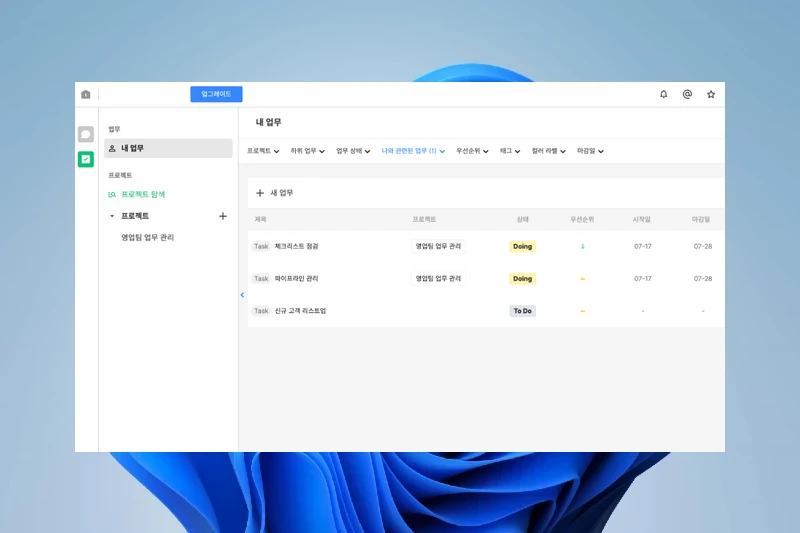Add a project with the plus icon
This screenshot has height=533, width=800.
point(223,216)
